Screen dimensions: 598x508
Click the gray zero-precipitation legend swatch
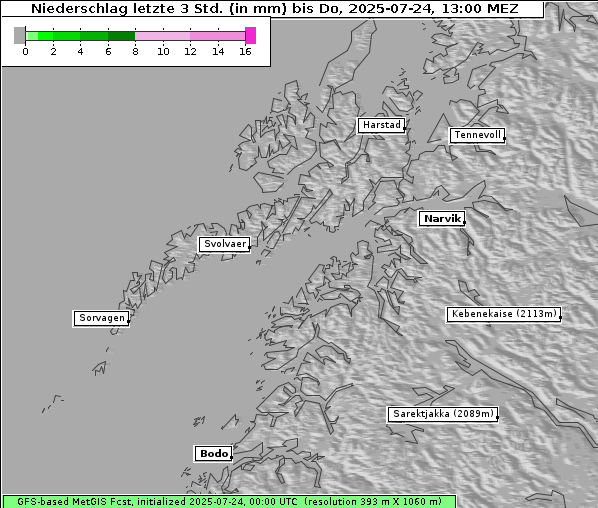coord(19,35)
